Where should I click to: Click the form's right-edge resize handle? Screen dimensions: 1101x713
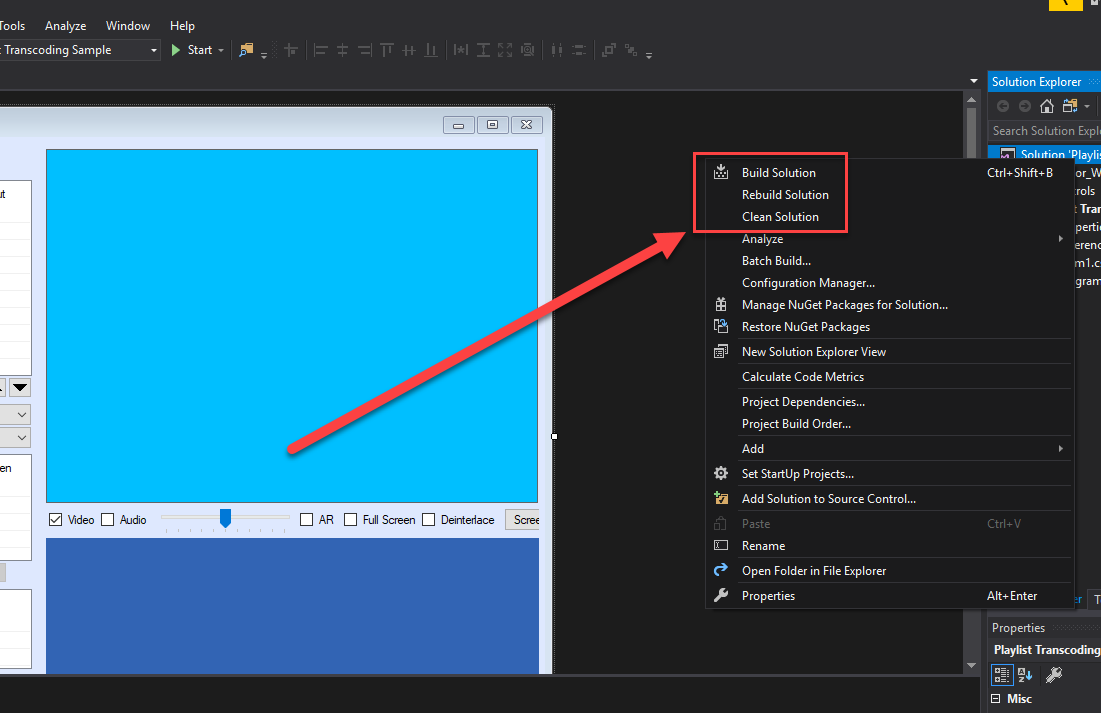554,437
